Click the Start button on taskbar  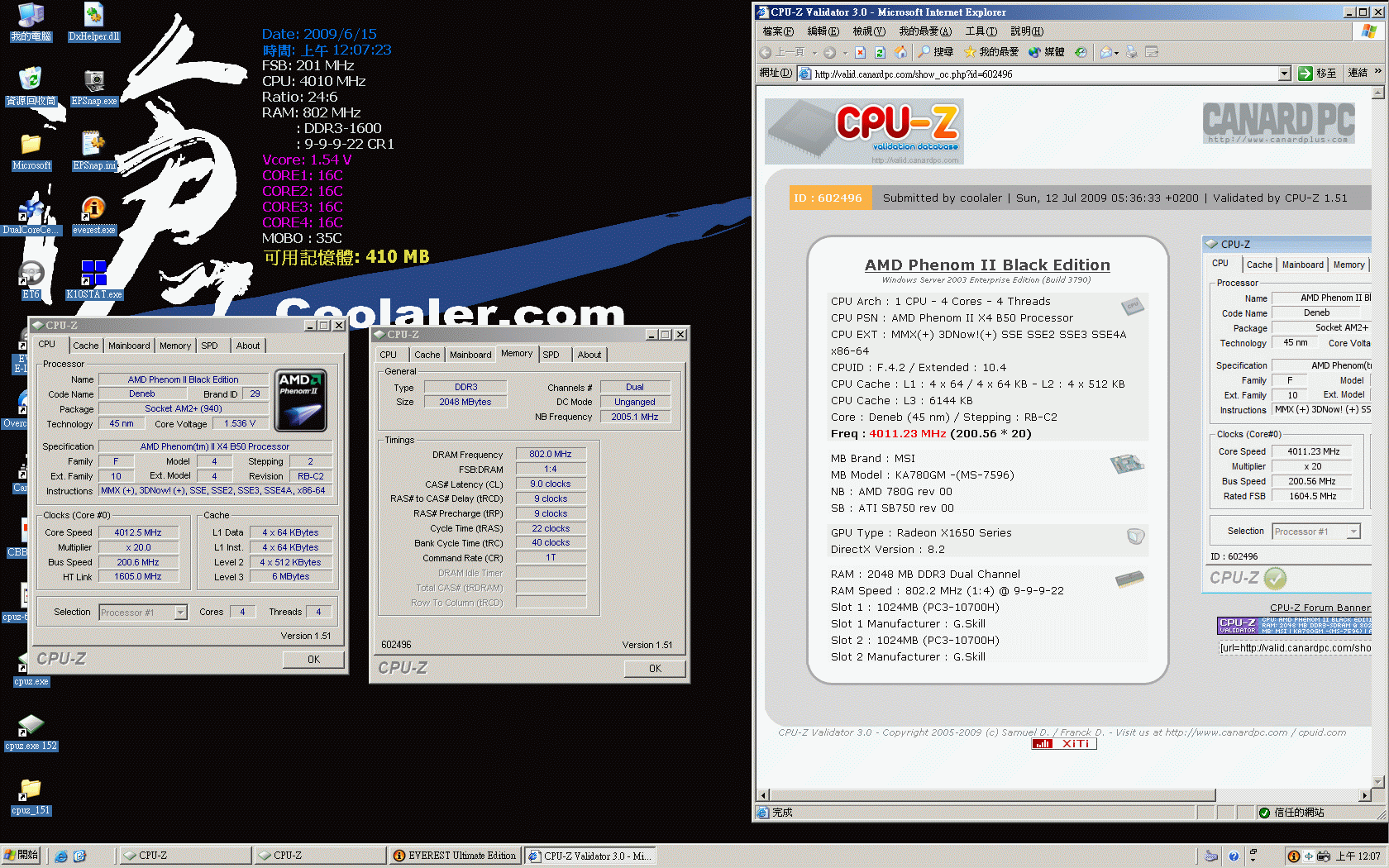click(21, 856)
